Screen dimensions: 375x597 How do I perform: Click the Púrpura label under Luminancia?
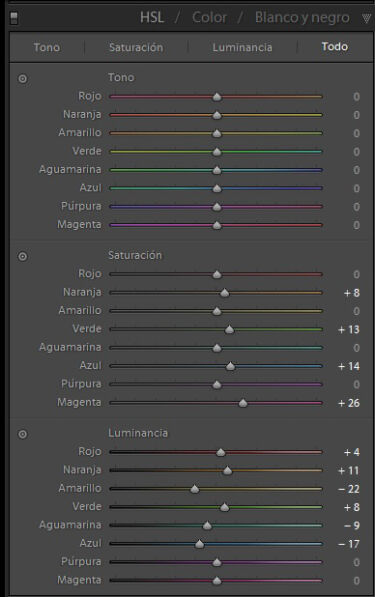coord(81,562)
